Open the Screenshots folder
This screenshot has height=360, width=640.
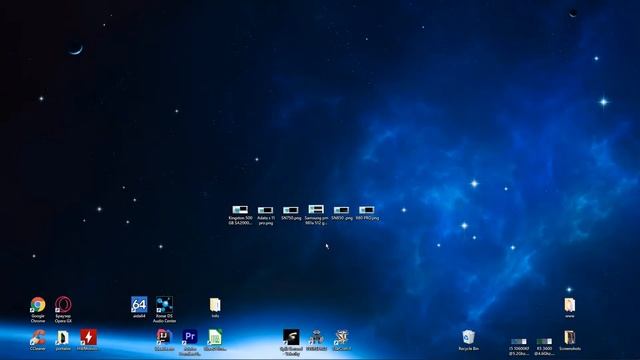[570, 338]
